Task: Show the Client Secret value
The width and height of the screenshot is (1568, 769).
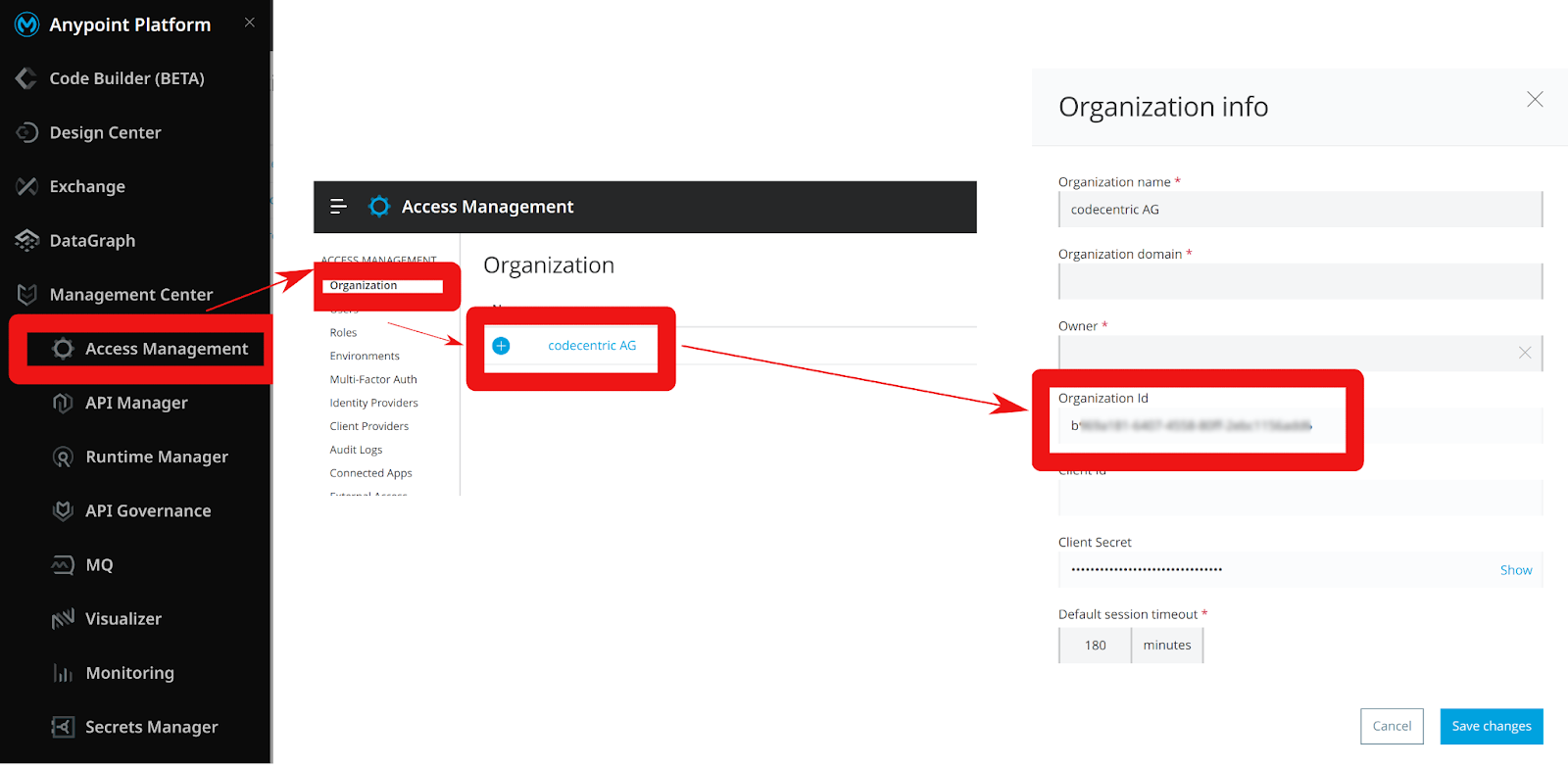Action: point(1516,570)
